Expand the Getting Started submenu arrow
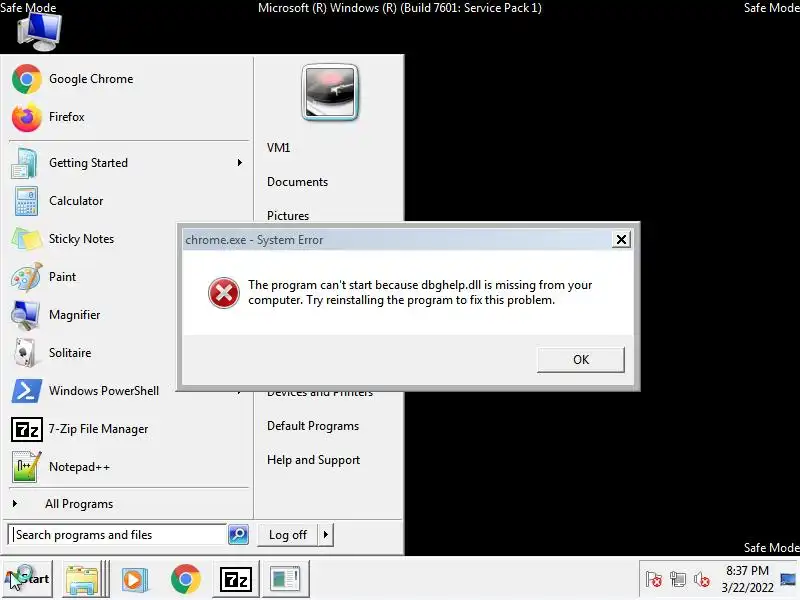The image size is (800, 600). (239, 163)
